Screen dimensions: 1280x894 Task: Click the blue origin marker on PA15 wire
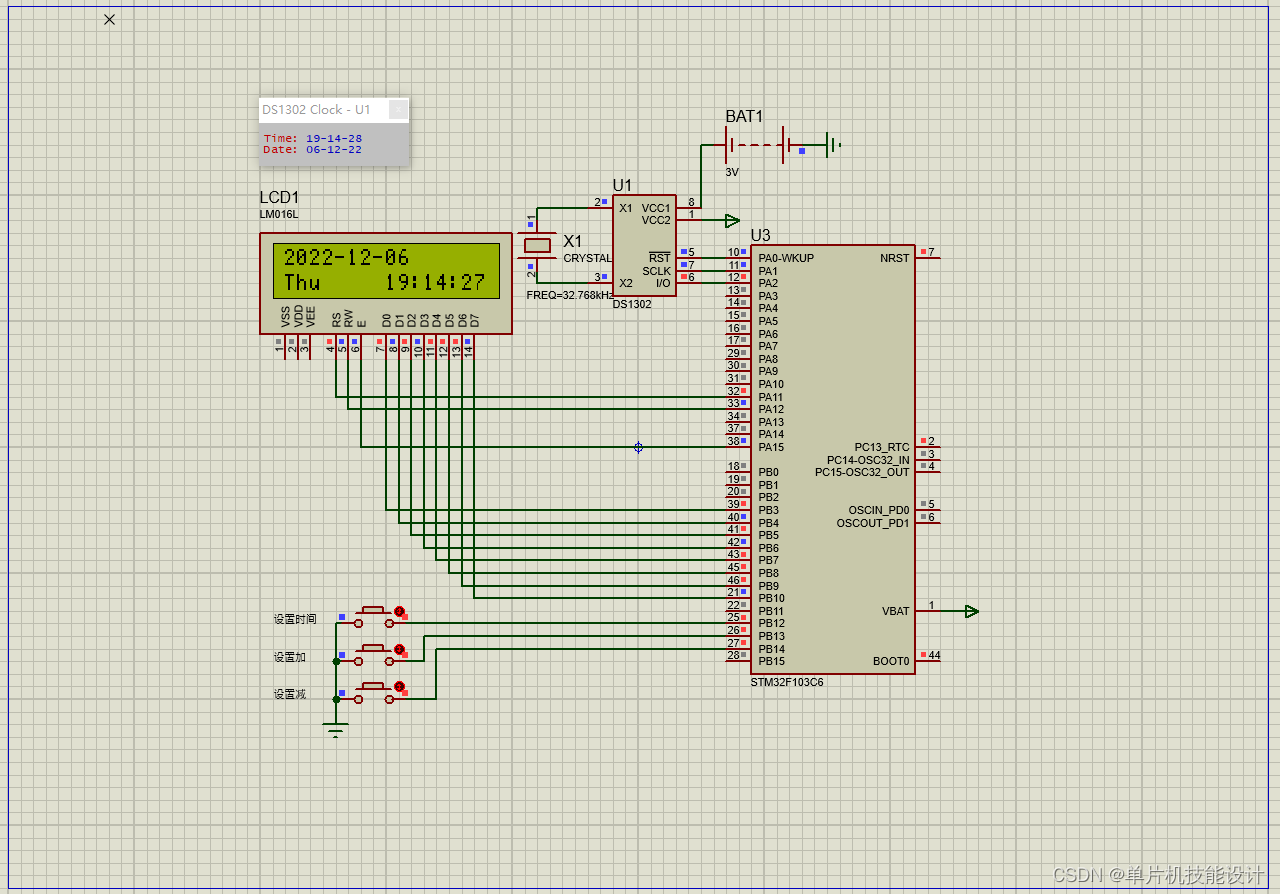tap(638, 447)
